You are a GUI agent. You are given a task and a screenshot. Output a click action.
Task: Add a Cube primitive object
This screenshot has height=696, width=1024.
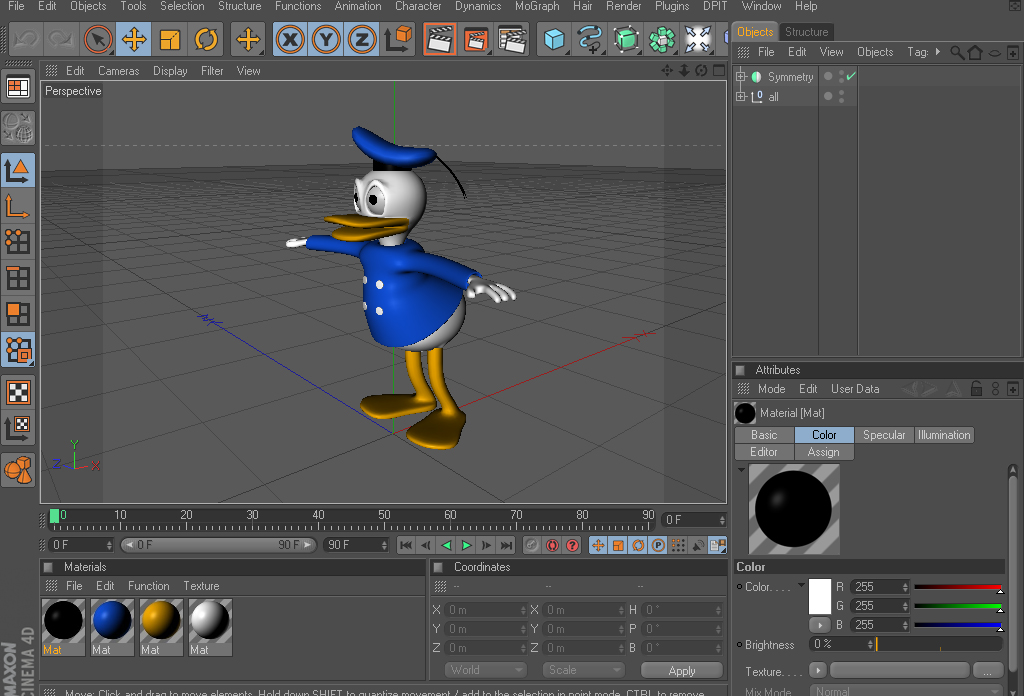tap(554, 39)
